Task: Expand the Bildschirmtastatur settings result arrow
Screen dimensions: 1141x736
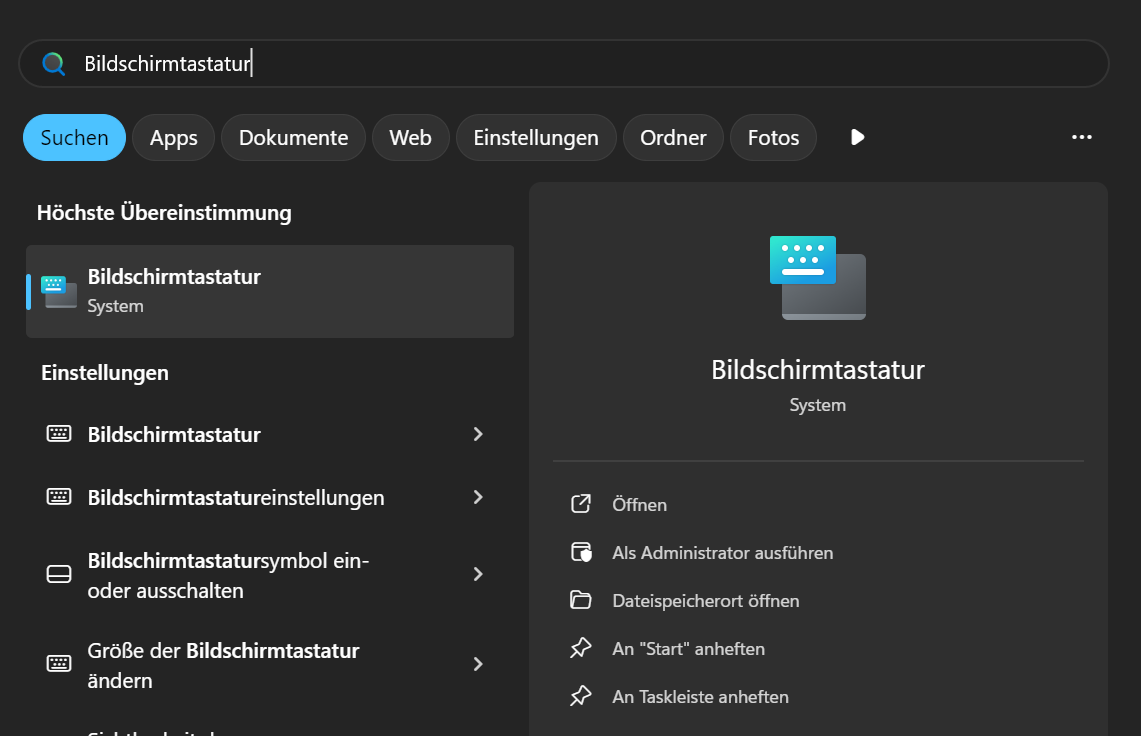Action: tap(478, 434)
